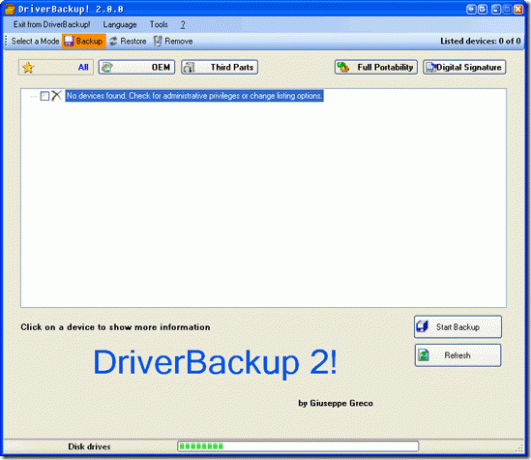
Task: Open the Language menu
Action: pos(120,24)
